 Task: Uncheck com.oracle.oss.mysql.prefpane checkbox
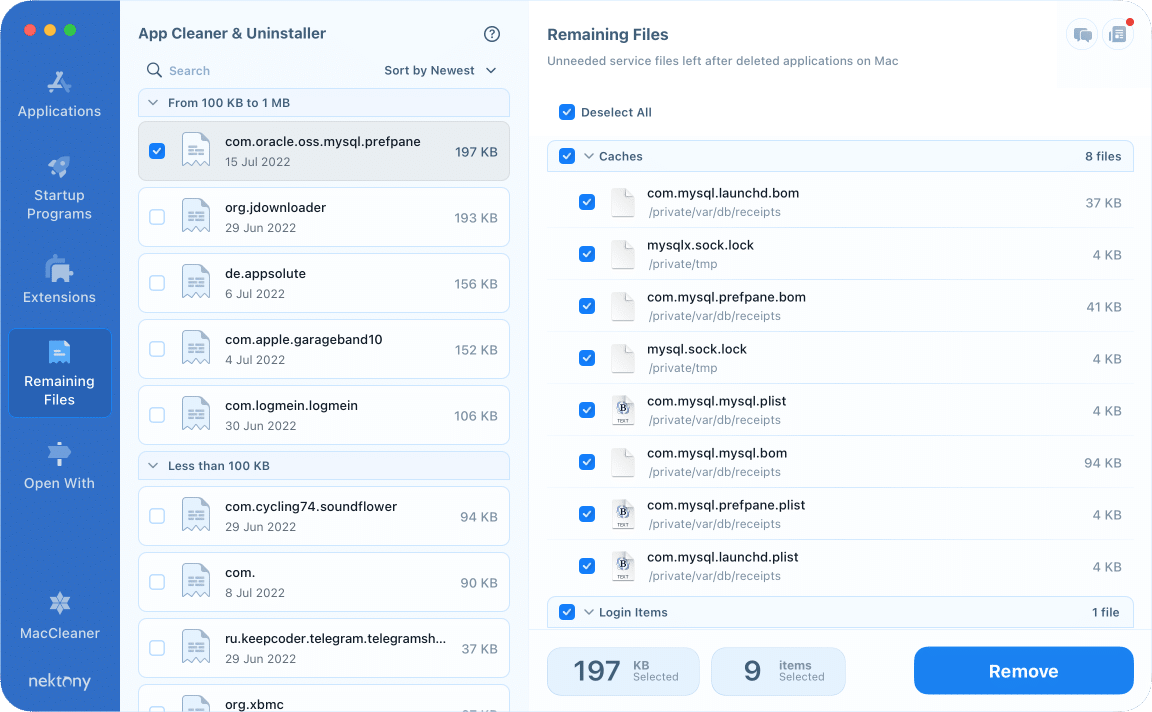[x=157, y=151]
